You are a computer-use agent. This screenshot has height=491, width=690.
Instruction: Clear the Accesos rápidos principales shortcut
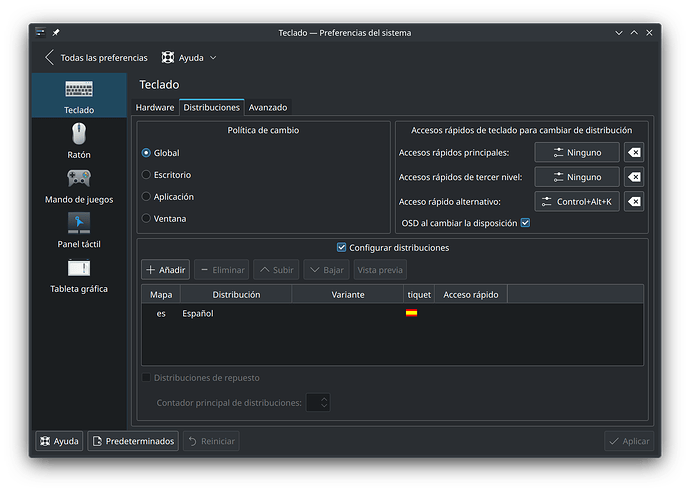[x=633, y=152]
